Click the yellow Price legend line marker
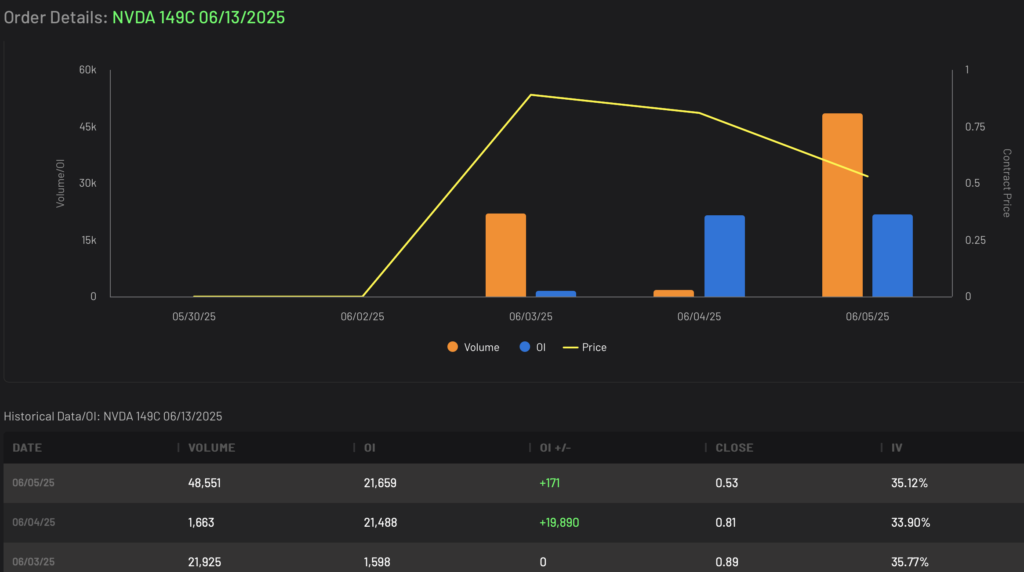Screen dimensions: 1024x572 [570, 347]
